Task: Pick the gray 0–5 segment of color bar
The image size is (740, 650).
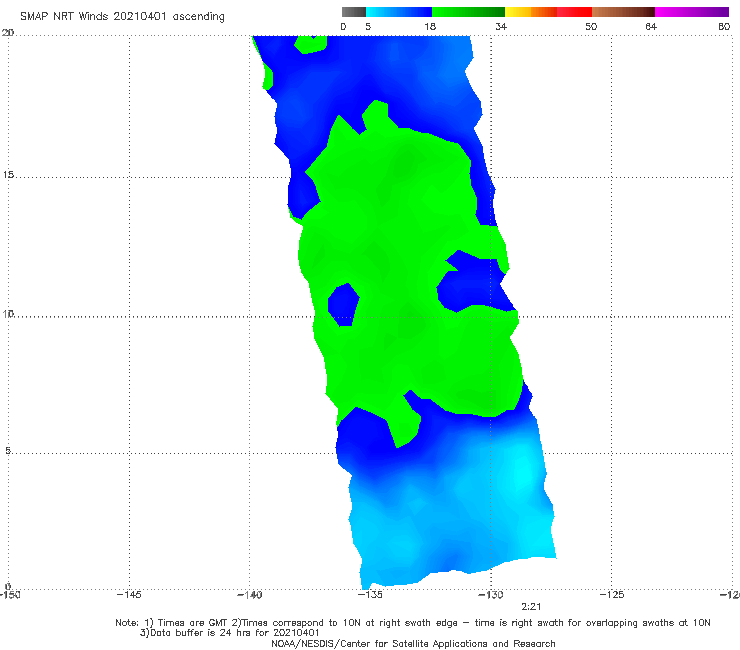Action: coord(354,12)
